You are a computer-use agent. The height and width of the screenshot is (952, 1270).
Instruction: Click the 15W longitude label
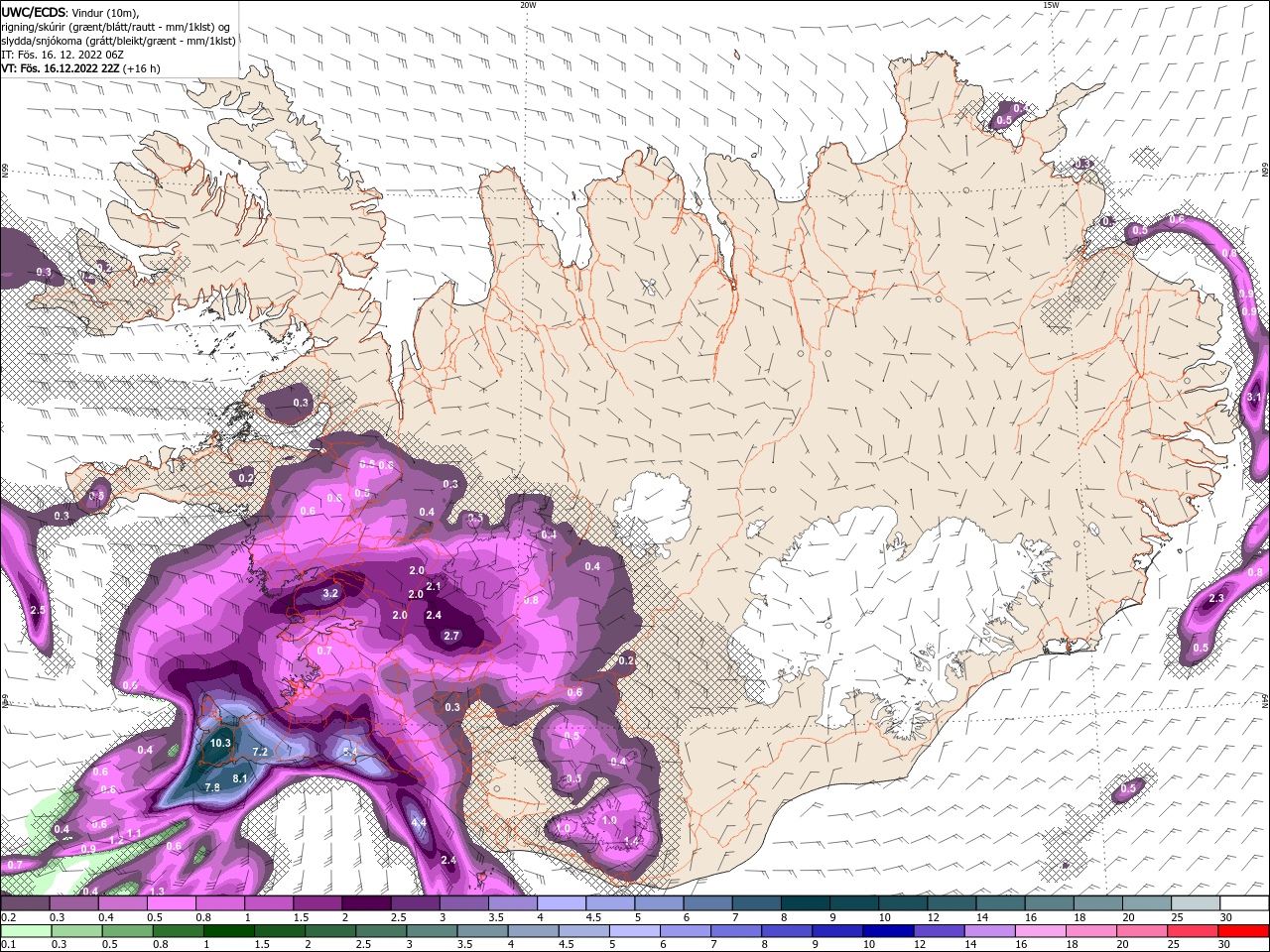[x=1051, y=5]
